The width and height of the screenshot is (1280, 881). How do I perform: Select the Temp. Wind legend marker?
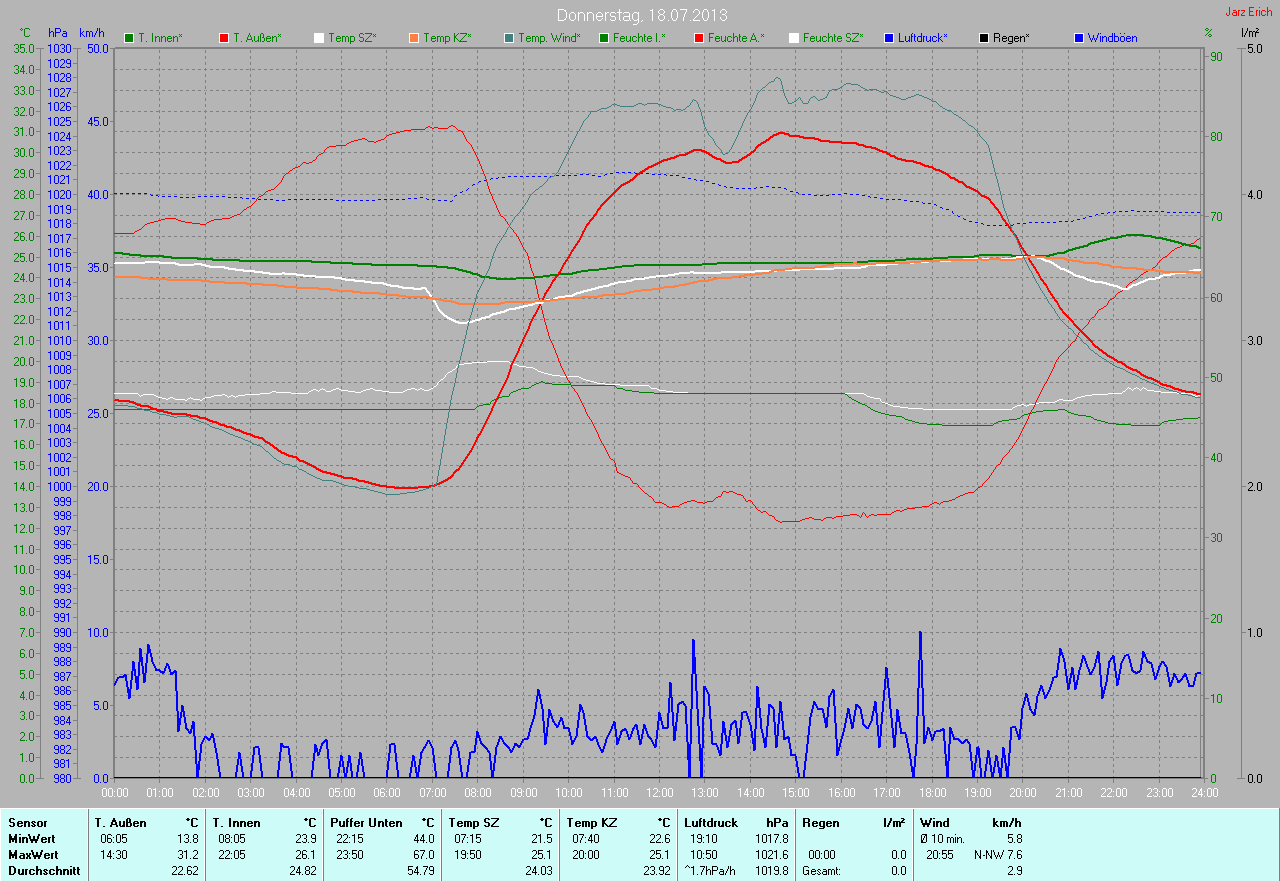pyautogui.click(x=509, y=38)
